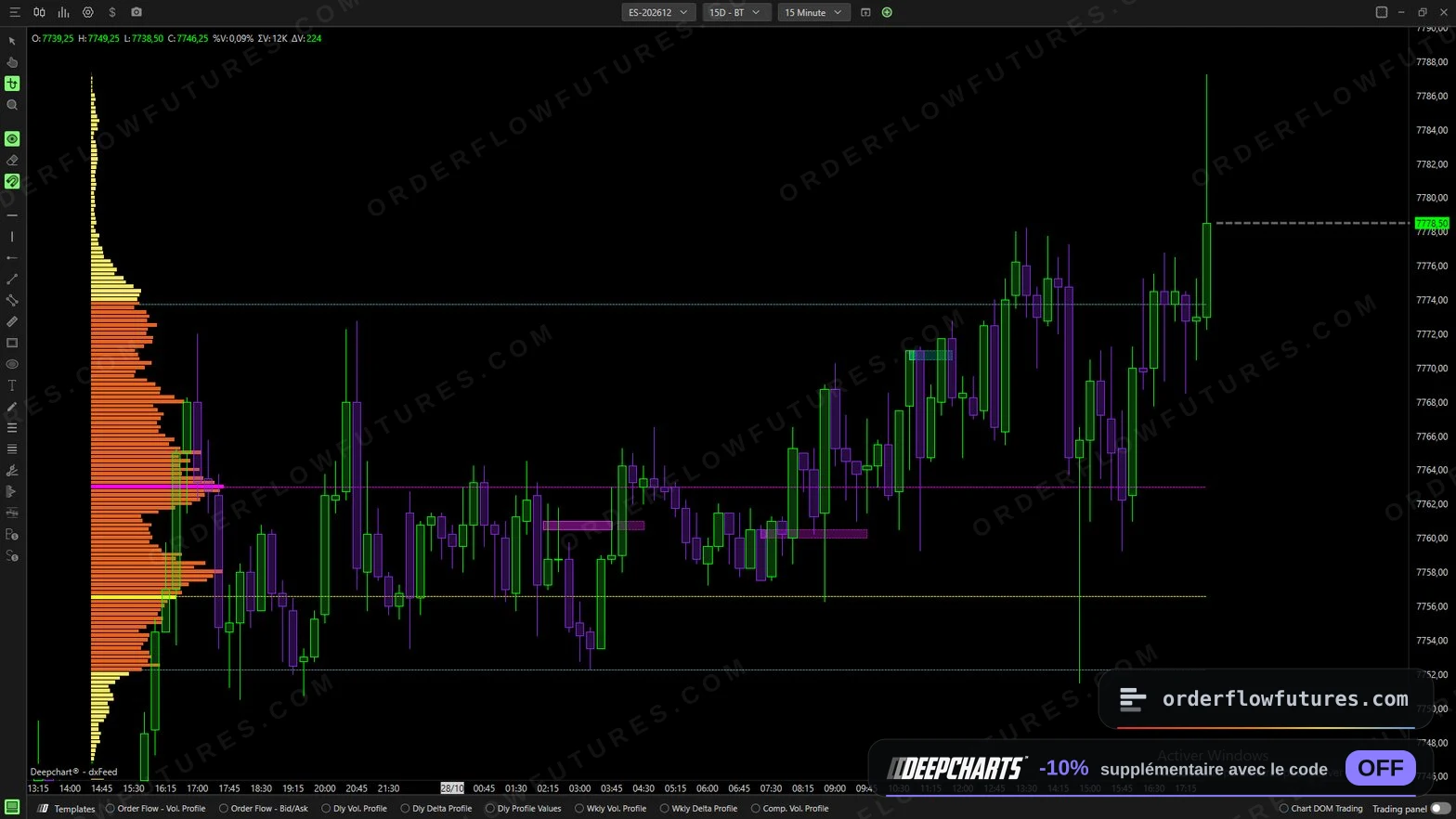The image size is (1456, 819).
Task: Toggle drawings visibility eye icon
Action: point(12,139)
